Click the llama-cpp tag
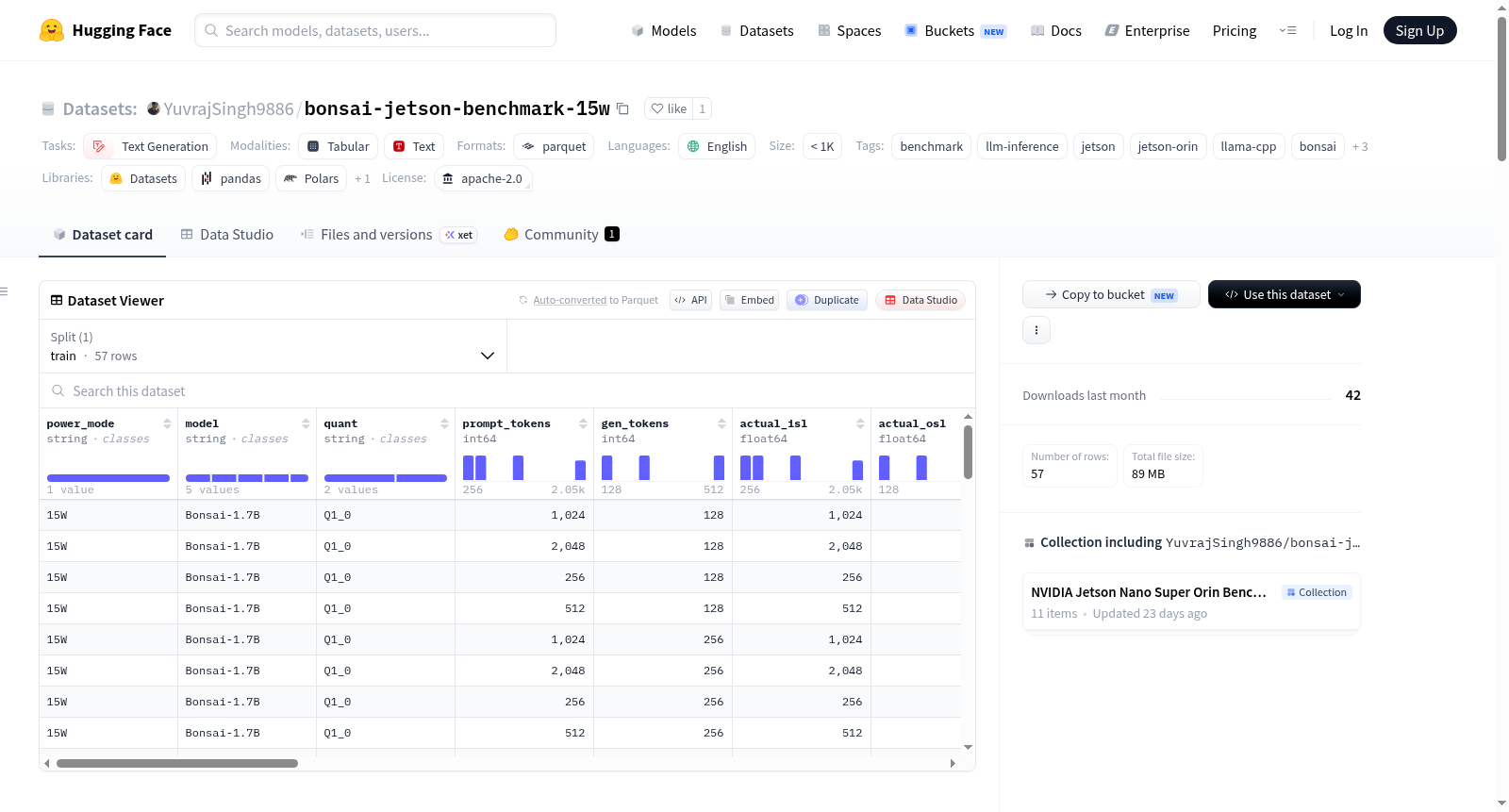This screenshot has width=1509, height=812. (x=1248, y=146)
